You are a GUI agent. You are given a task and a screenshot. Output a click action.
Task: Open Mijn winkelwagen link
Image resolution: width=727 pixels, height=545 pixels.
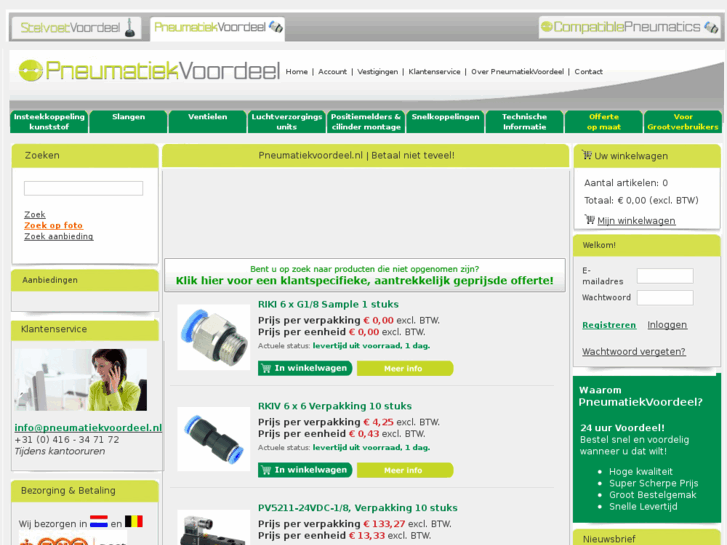(x=636, y=221)
